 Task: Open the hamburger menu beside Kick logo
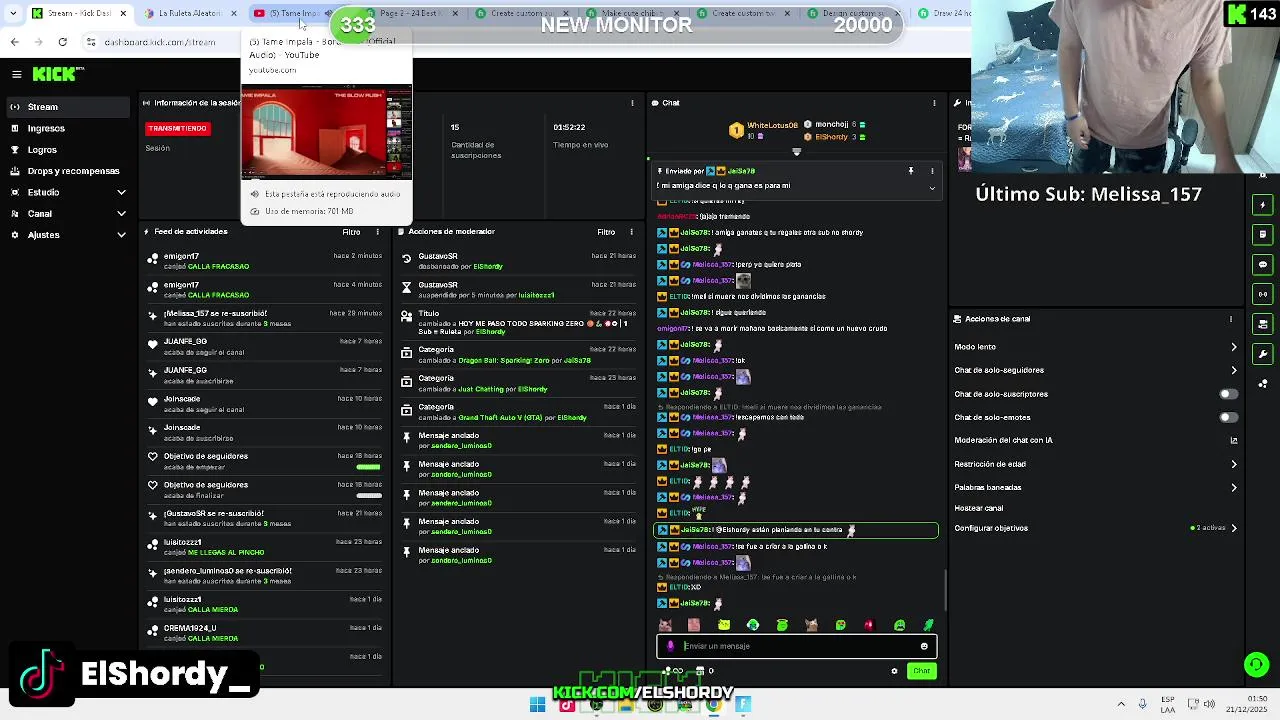pyautogui.click(x=17, y=74)
